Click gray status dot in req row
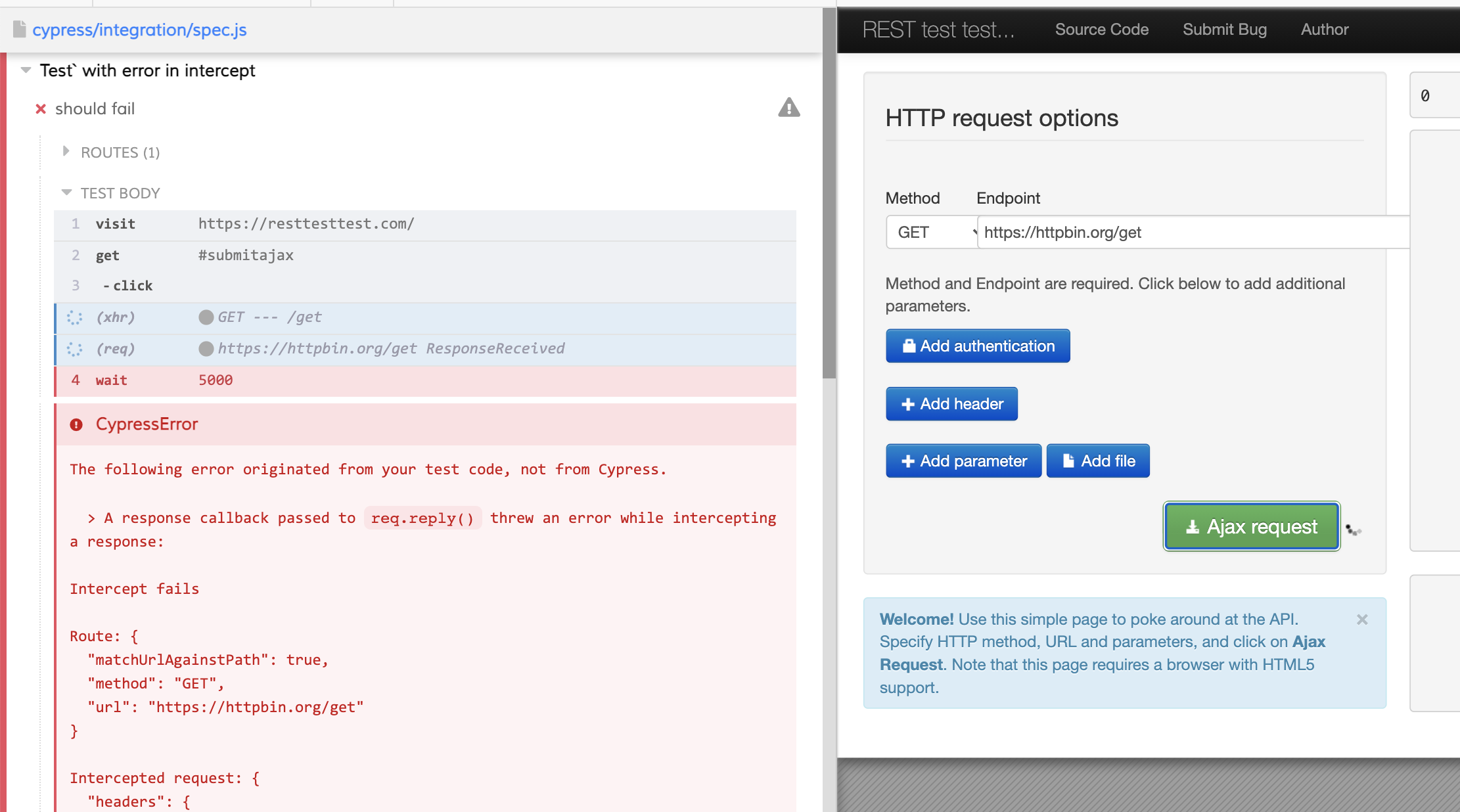 coord(206,349)
